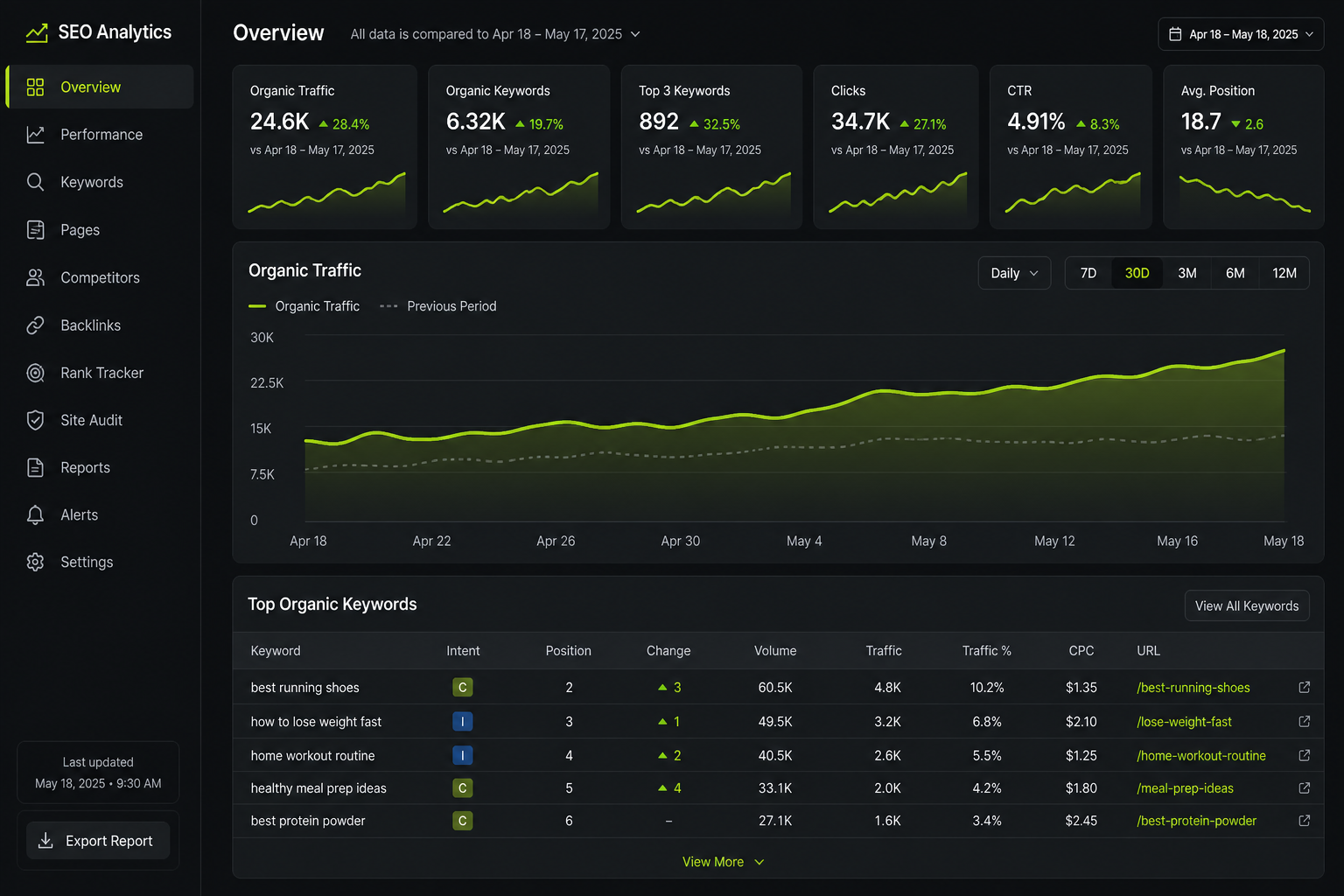Viewport: 1344px width, 896px height.
Task: Open Keywords from the sidebar
Action: pos(100,182)
